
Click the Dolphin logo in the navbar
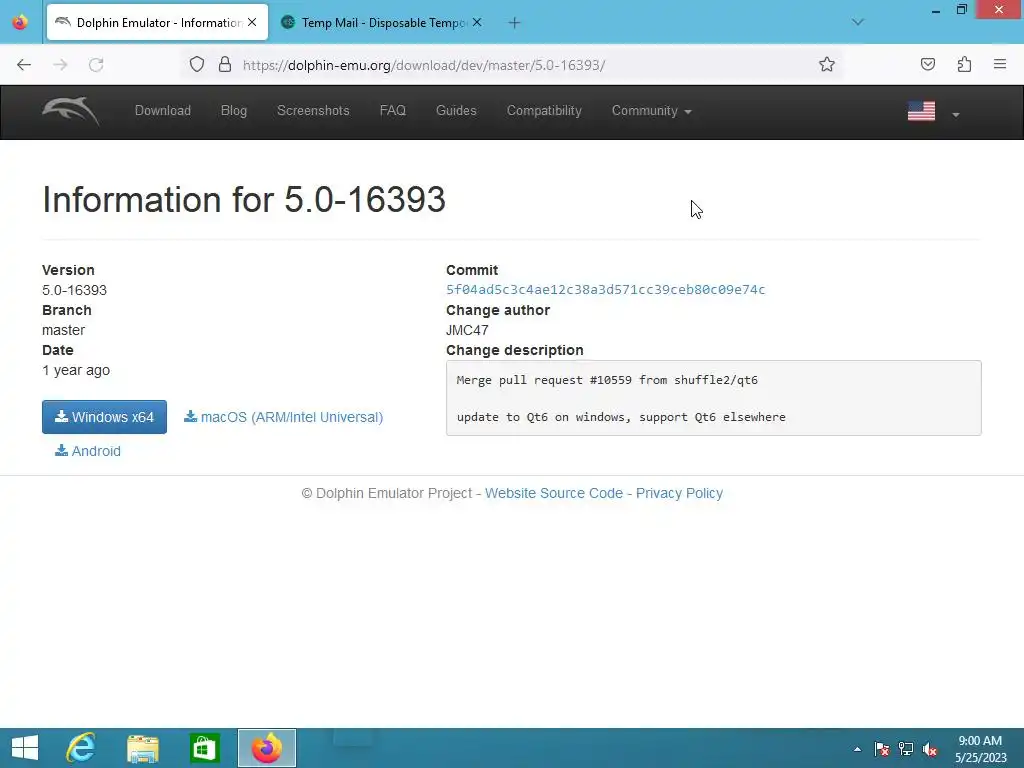tap(71, 111)
